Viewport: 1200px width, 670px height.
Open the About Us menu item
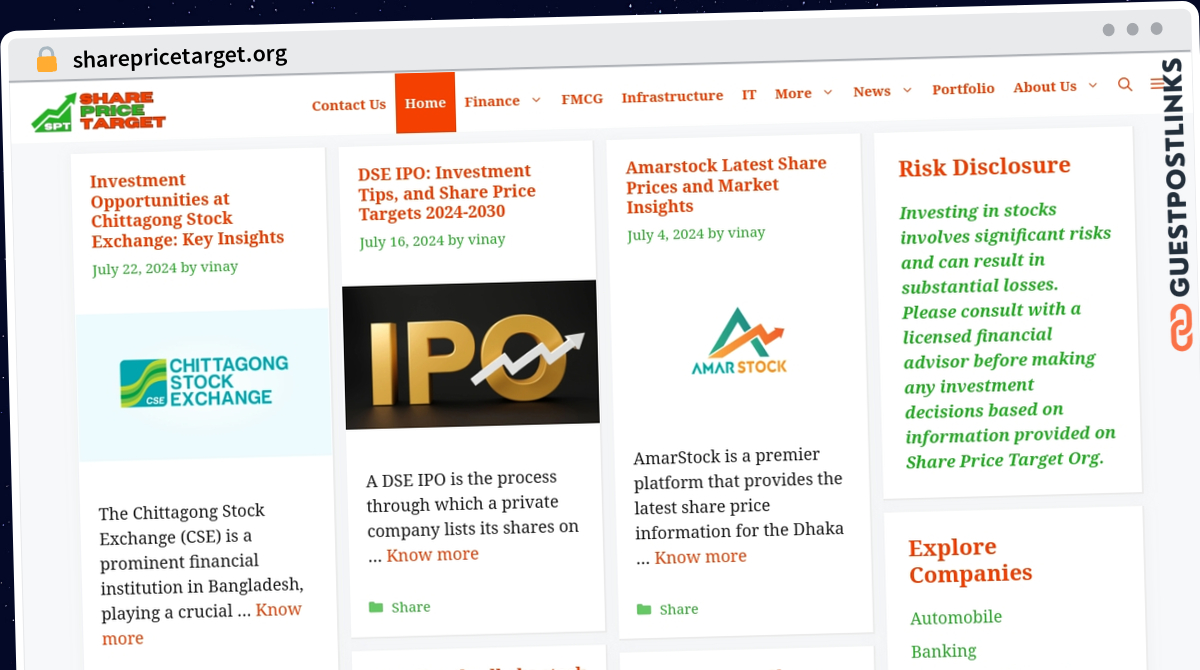[x=1045, y=87]
